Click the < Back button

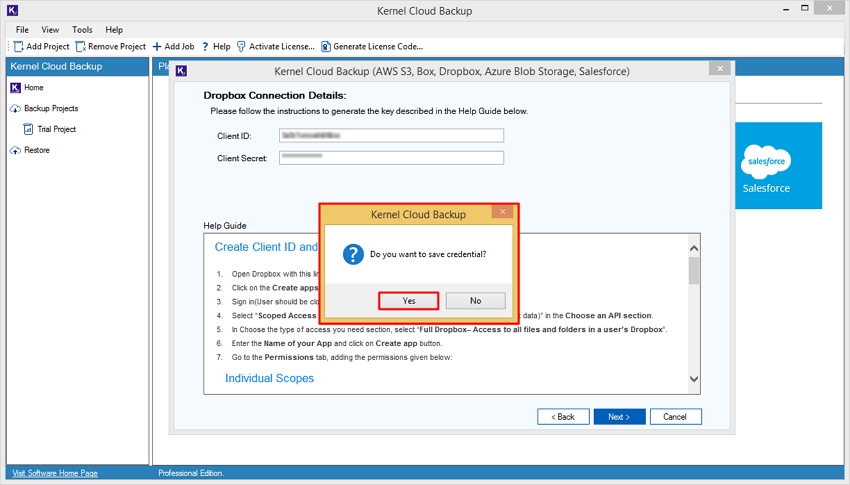click(563, 417)
